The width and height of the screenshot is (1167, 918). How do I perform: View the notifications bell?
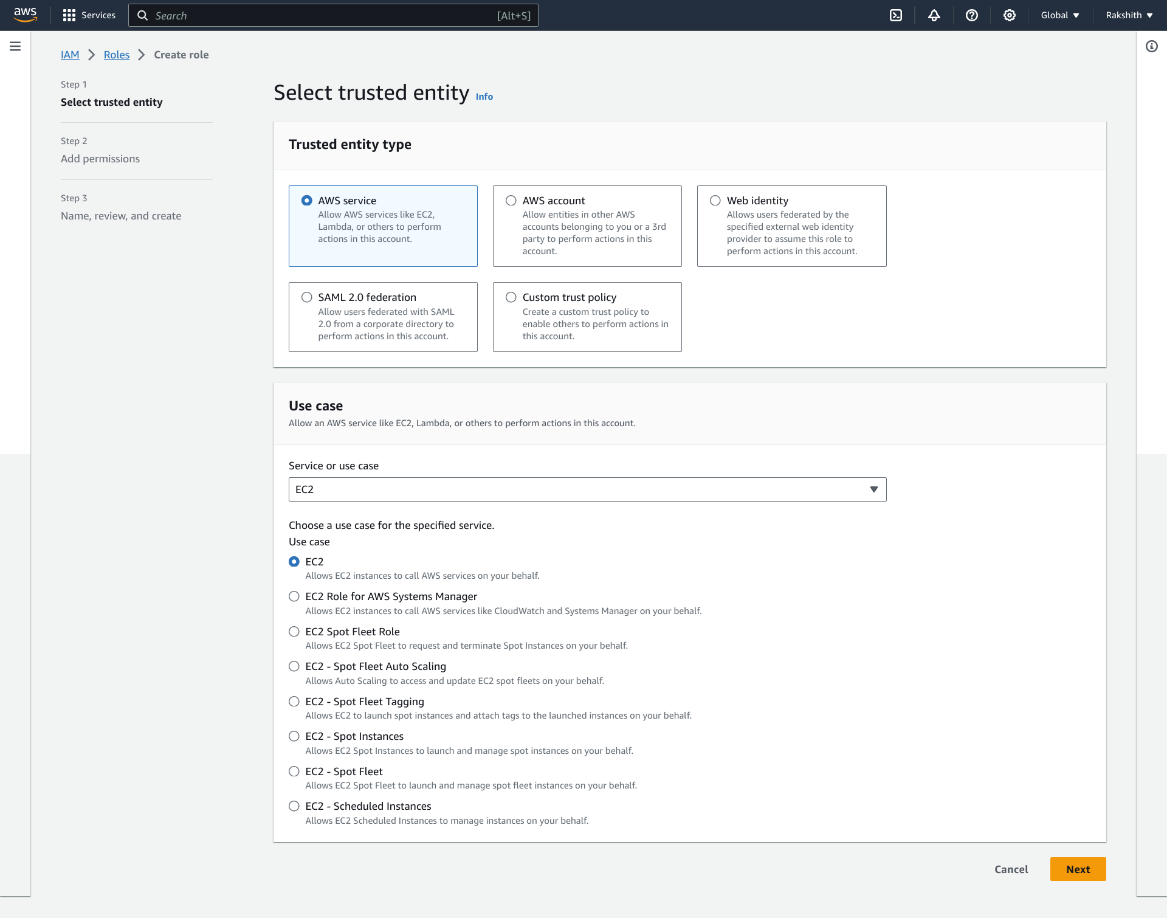click(934, 15)
